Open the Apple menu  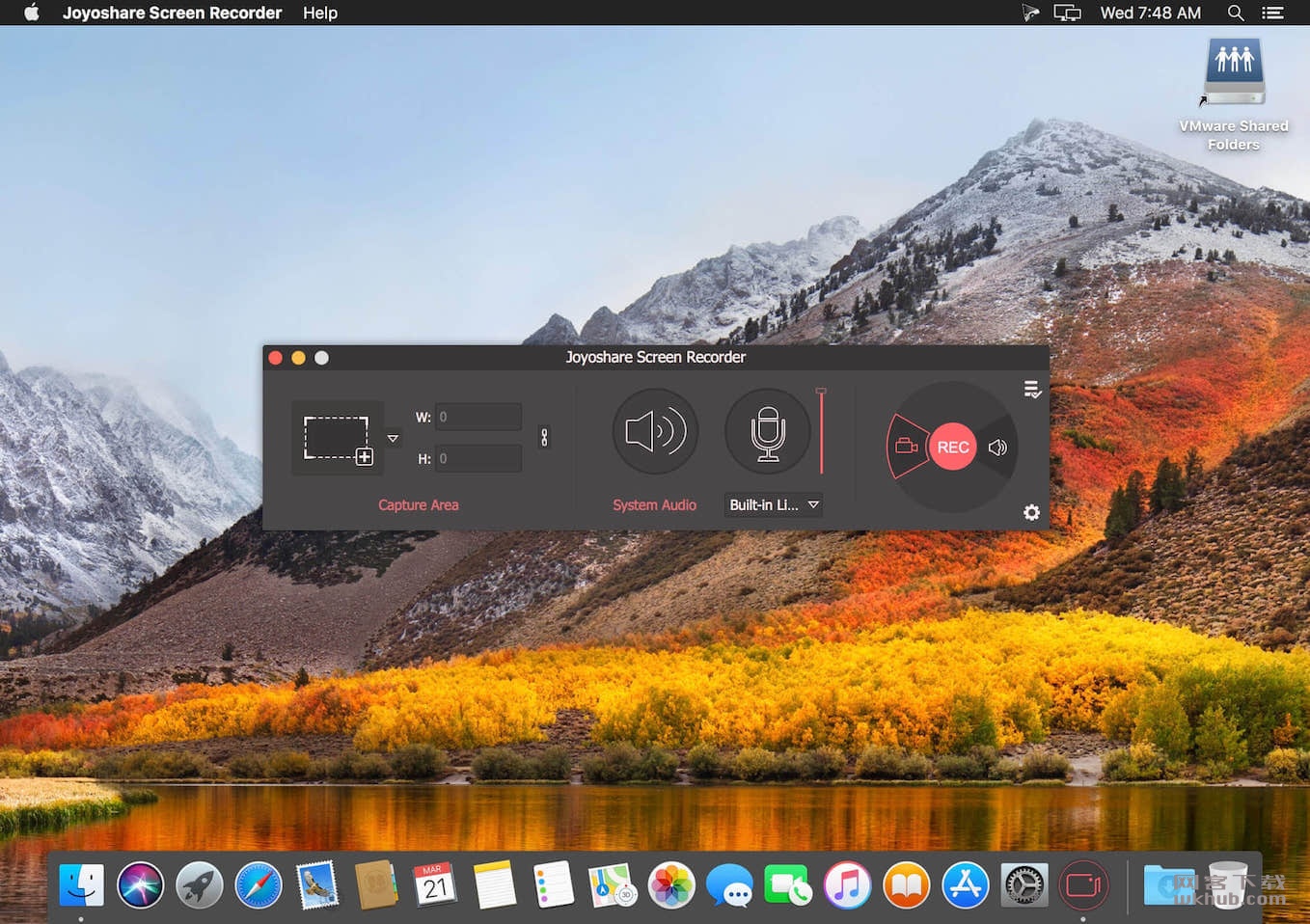tap(32, 13)
